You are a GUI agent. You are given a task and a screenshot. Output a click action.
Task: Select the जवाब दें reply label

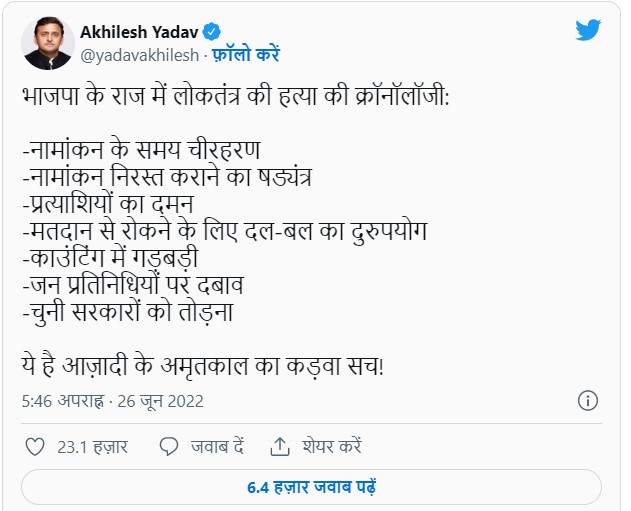tap(217, 447)
